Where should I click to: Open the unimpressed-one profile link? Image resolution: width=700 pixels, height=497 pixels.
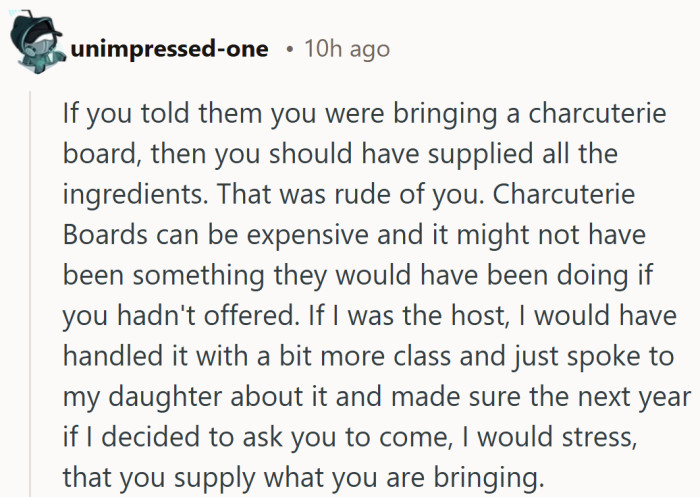point(169,48)
